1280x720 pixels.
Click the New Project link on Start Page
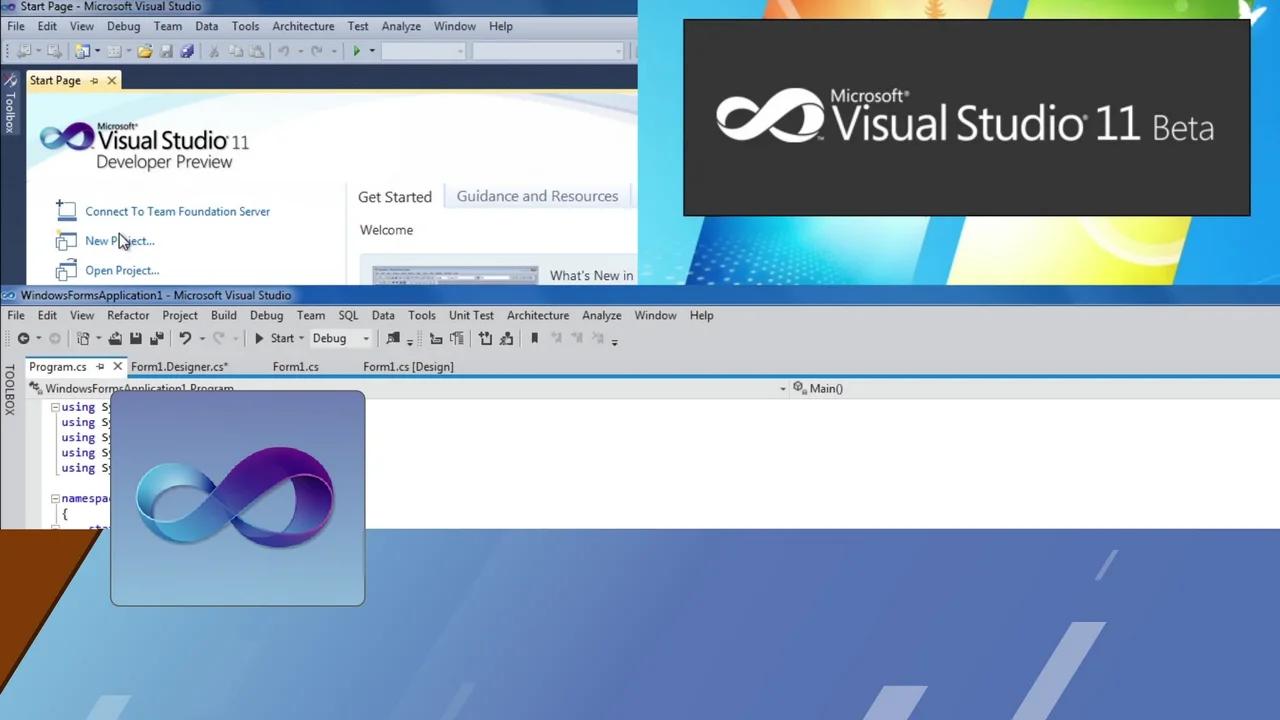(119, 240)
